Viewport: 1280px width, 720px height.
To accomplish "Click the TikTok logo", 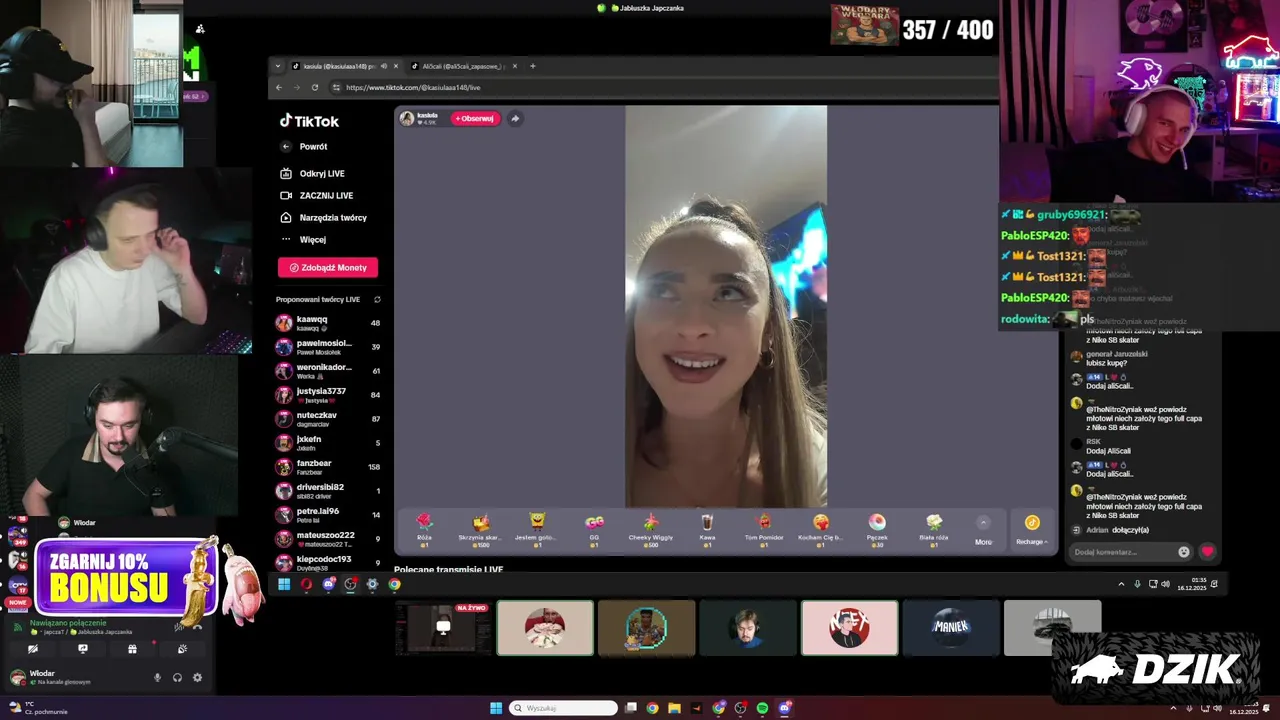I will tap(309, 121).
